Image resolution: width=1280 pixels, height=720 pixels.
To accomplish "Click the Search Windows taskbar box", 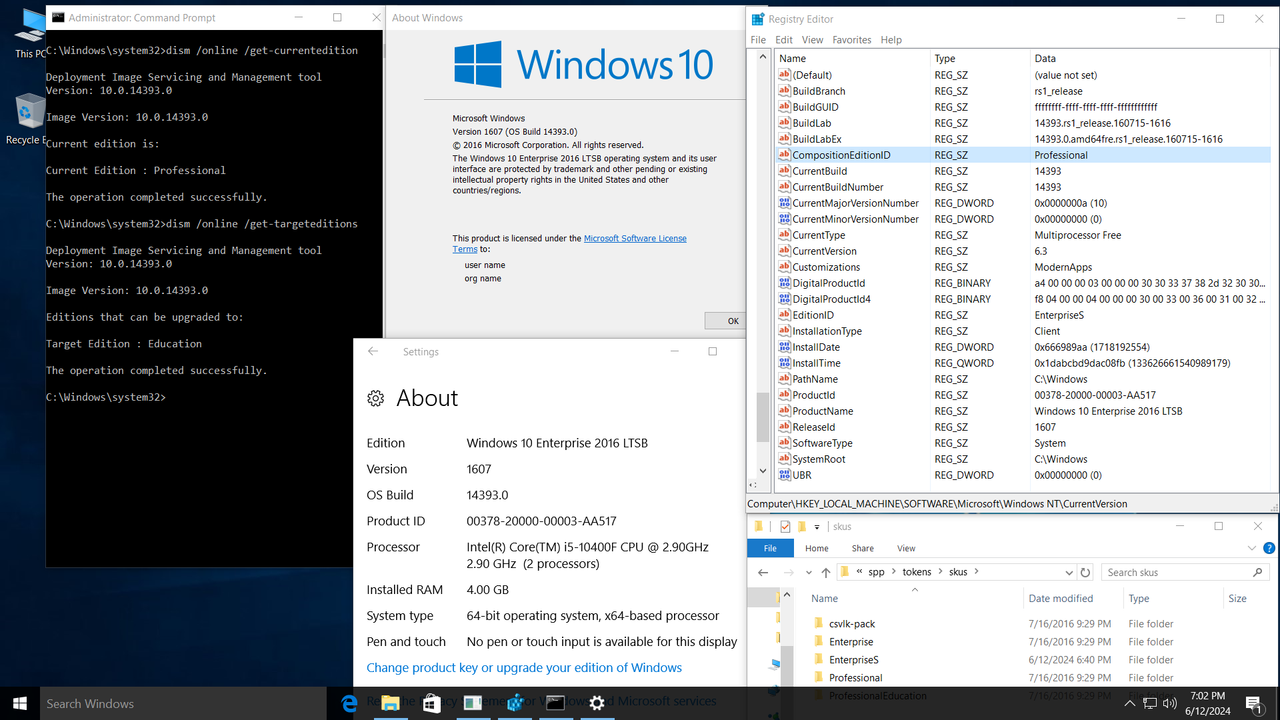I will coord(183,703).
